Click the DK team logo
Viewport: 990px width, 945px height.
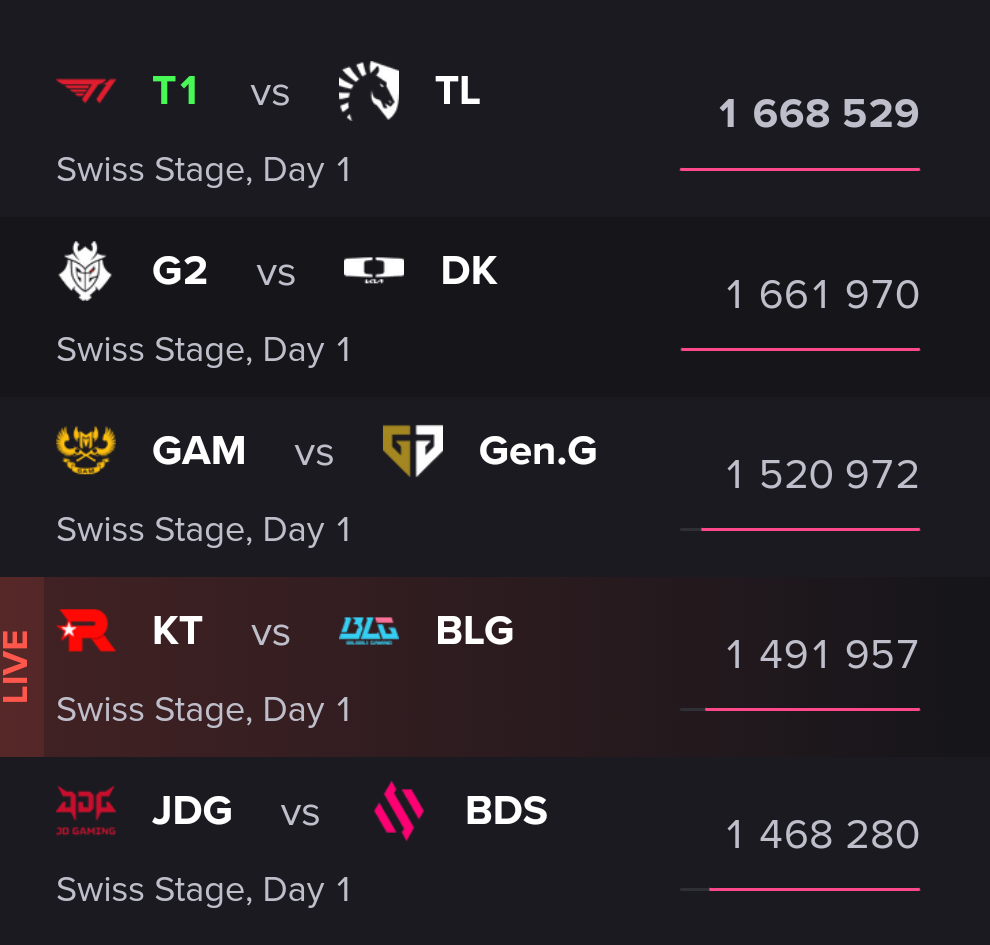click(374, 270)
